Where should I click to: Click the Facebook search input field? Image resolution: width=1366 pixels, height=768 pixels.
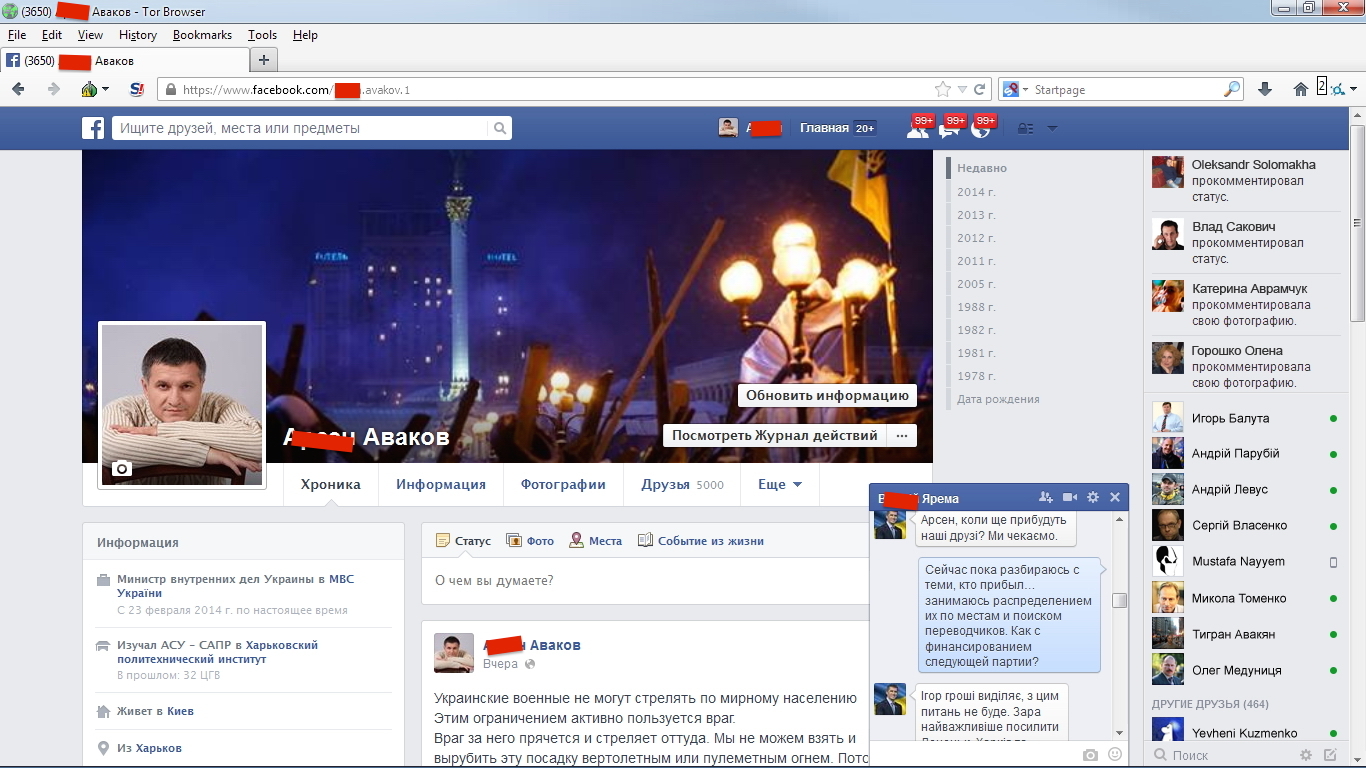pyautogui.click(x=300, y=128)
